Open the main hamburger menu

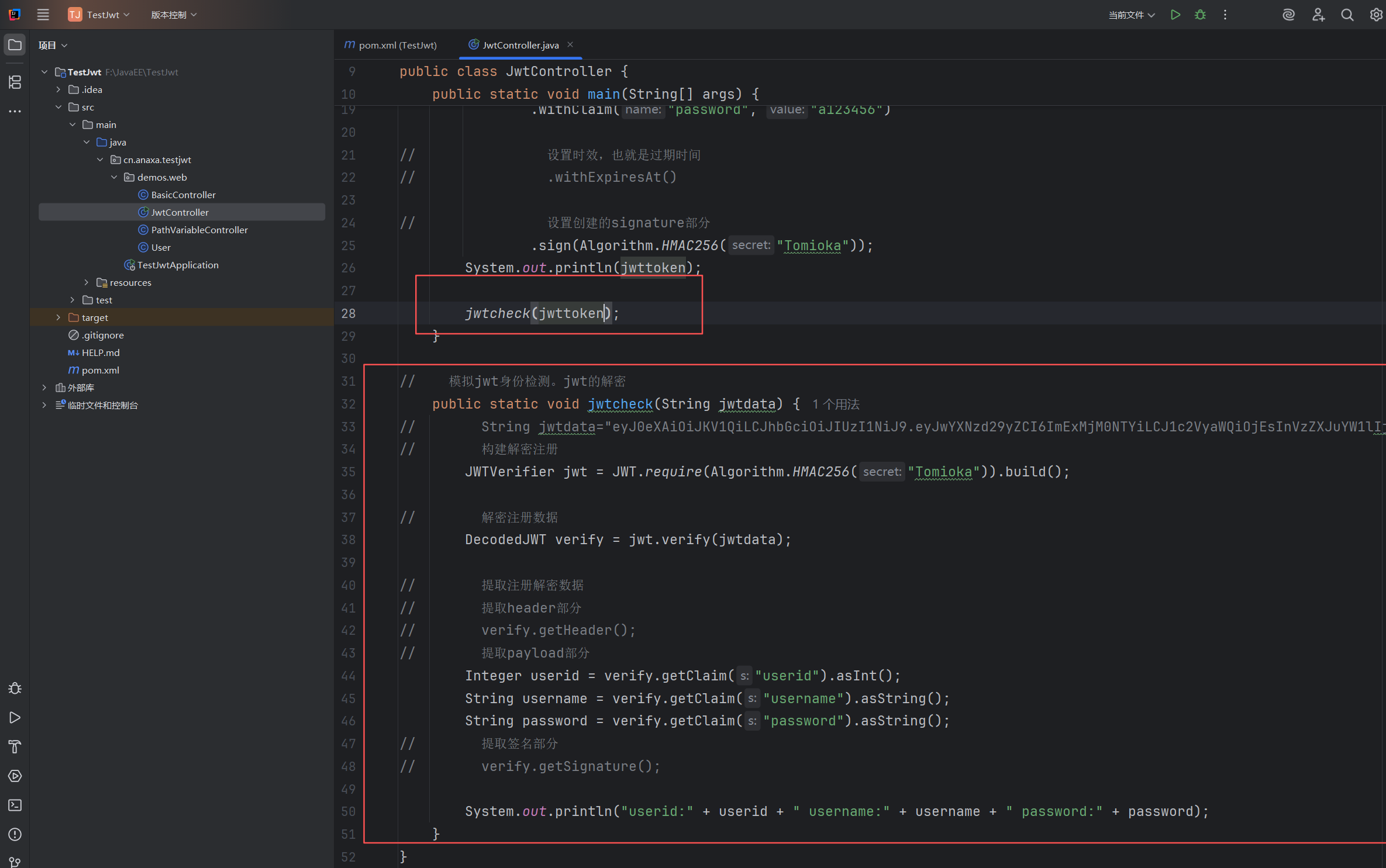click(43, 15)
